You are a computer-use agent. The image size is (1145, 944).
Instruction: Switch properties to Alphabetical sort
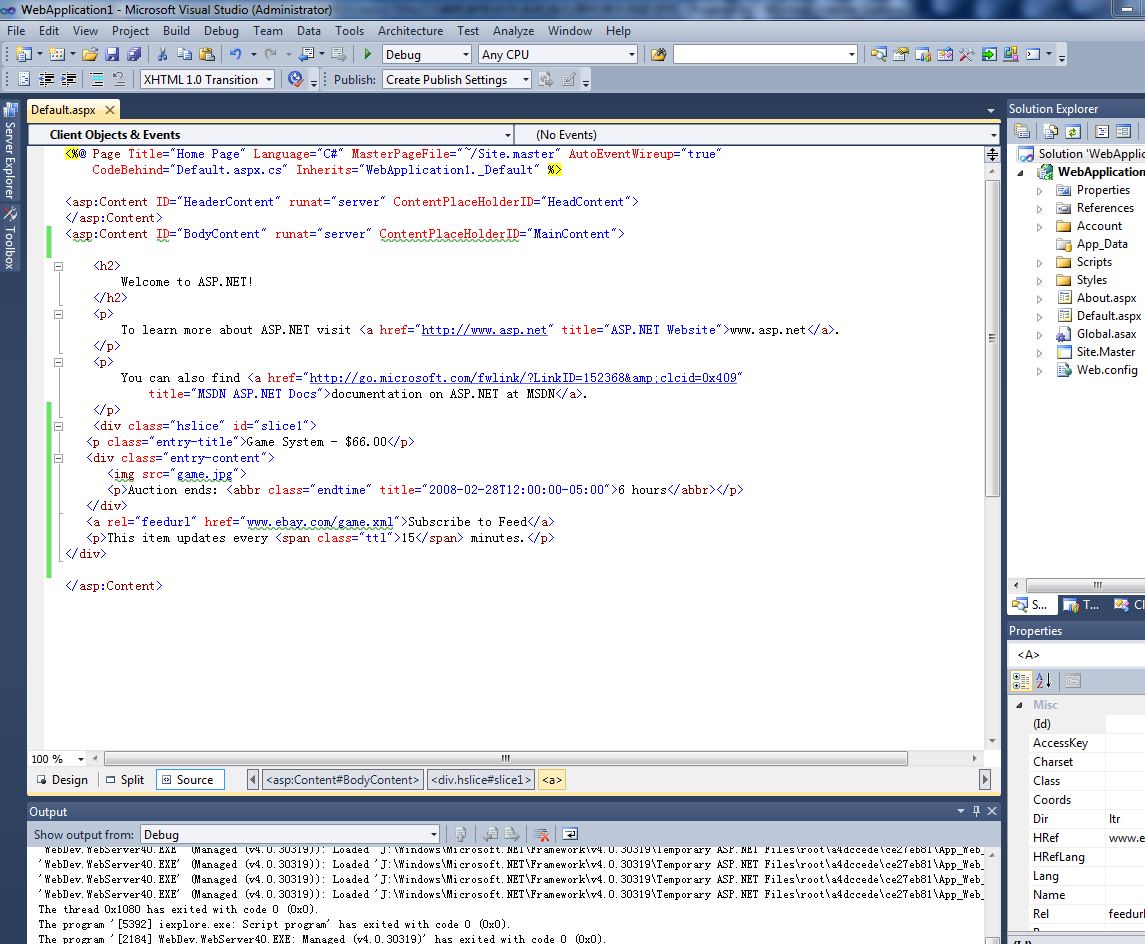(x=1044, y=681)
